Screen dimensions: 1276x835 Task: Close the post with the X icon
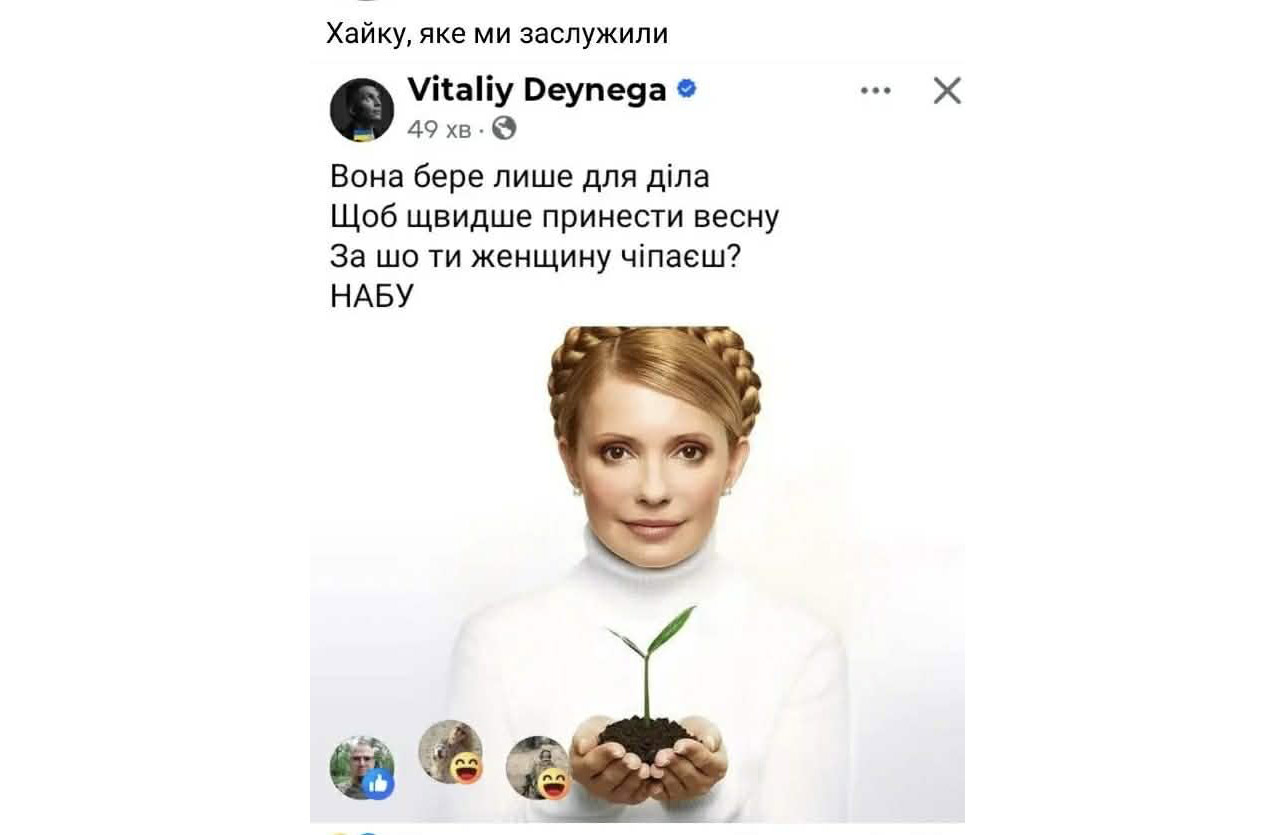pos(947,91)
